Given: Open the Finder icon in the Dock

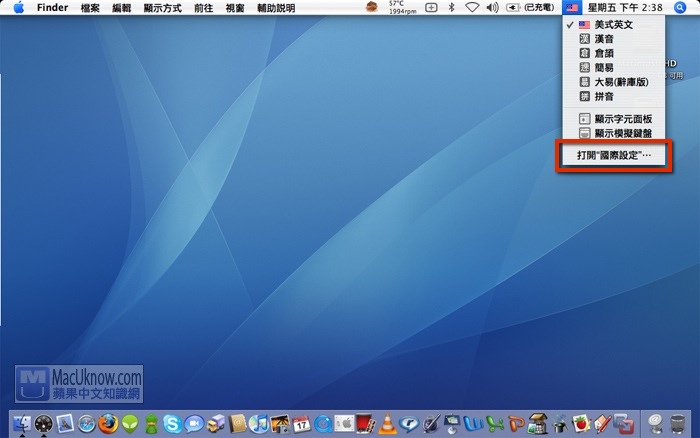Looking at the screenshot, I should coord(21,423).
